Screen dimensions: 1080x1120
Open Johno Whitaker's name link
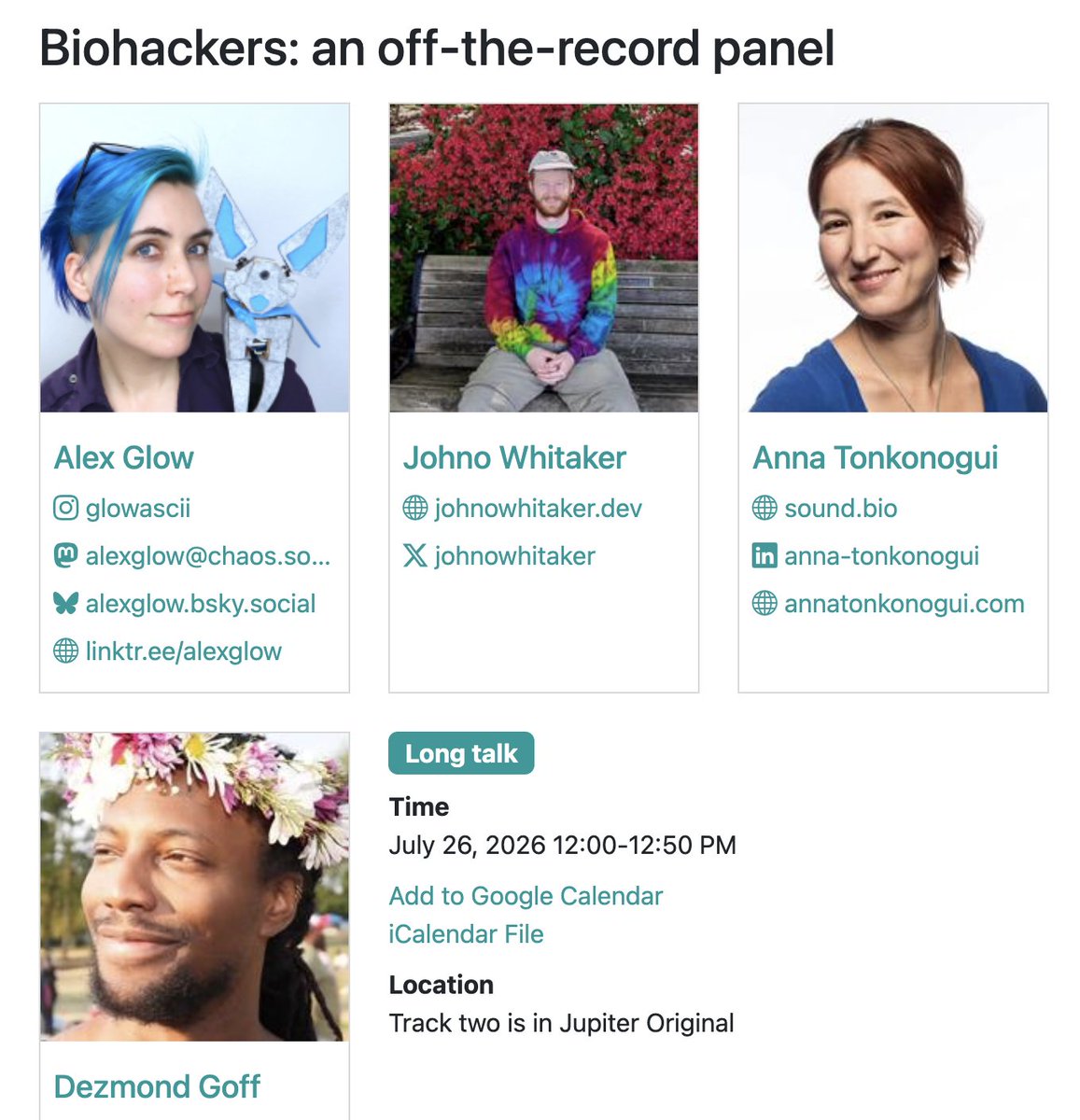[514, 458]
